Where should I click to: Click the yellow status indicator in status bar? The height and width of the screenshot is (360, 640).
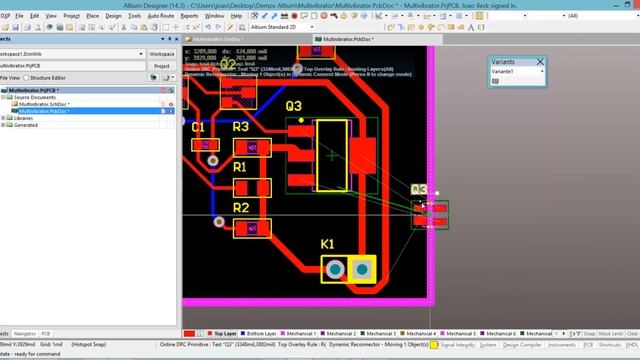[433, 345]
